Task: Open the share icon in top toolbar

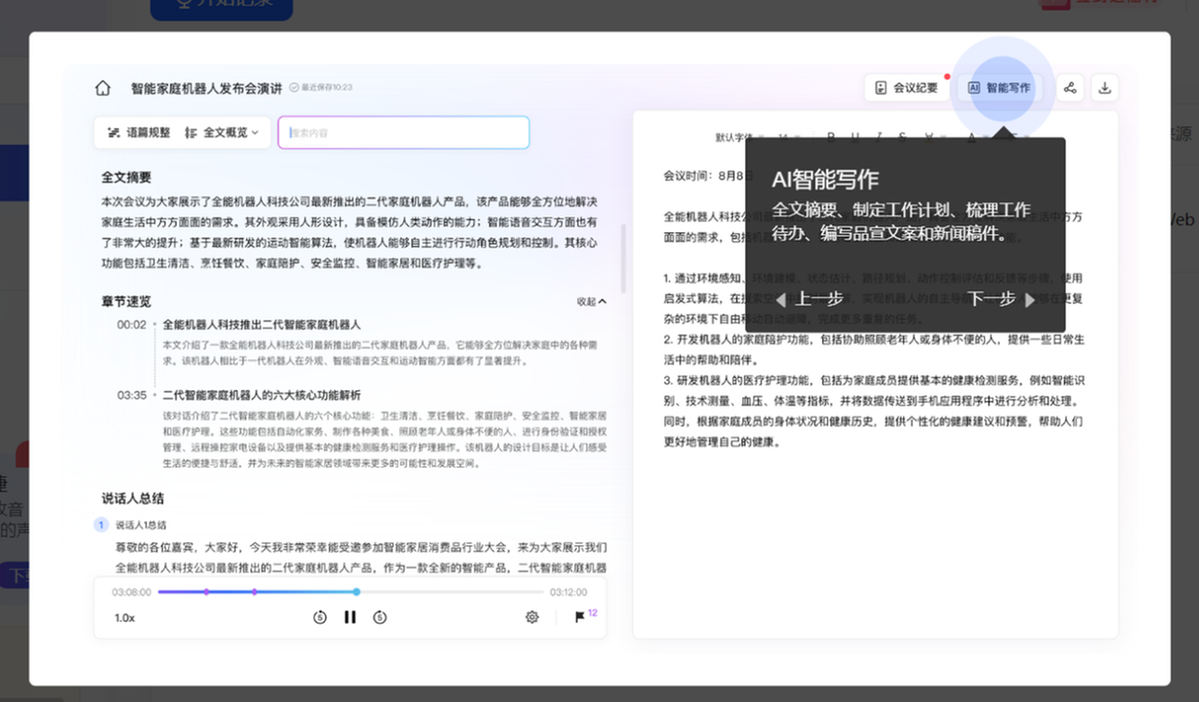Action: [1070, 88]
